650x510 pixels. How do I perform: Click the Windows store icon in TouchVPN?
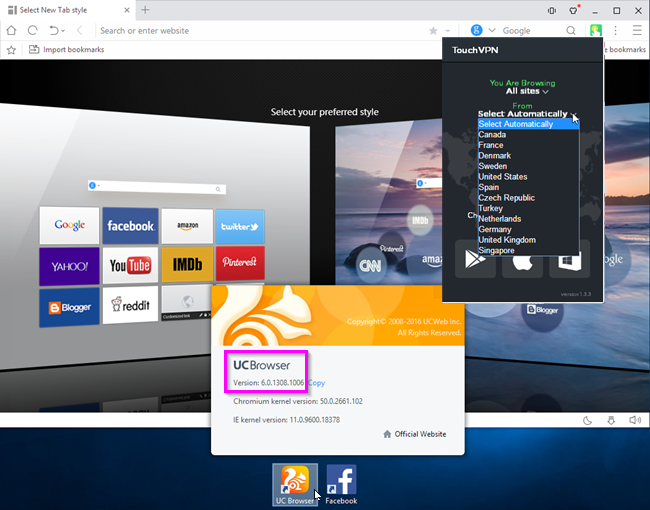point(570,263)
